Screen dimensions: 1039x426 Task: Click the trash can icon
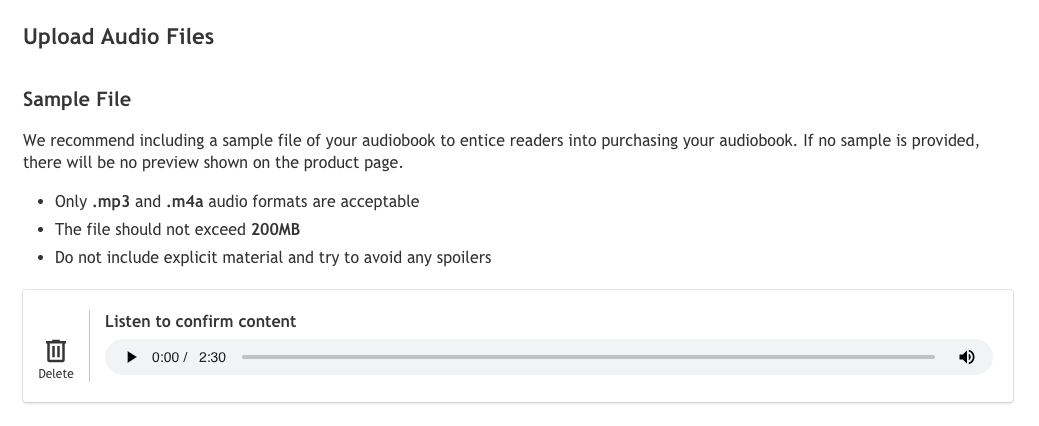(56, 350)
